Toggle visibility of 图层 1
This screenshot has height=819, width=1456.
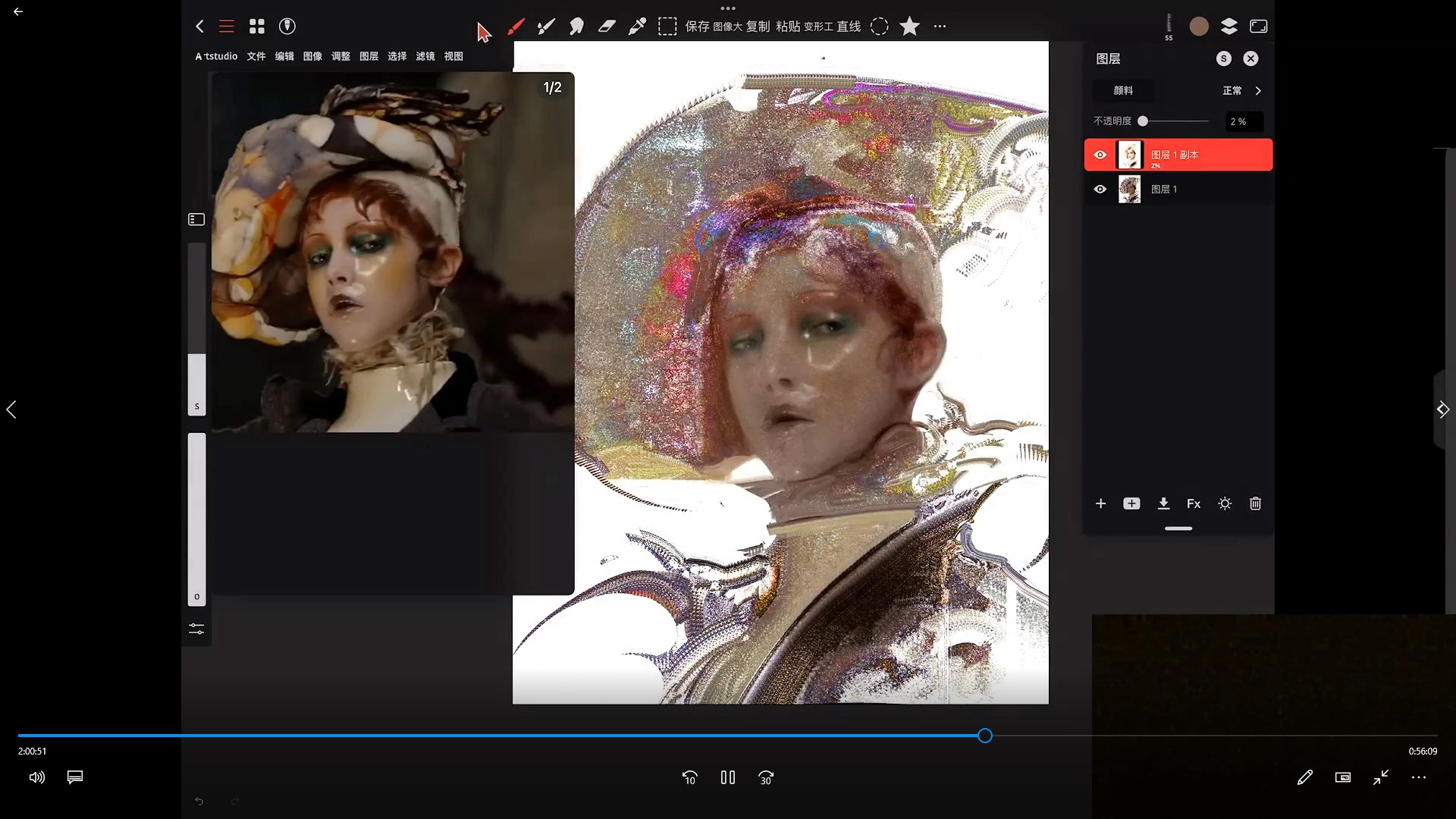1100,190
